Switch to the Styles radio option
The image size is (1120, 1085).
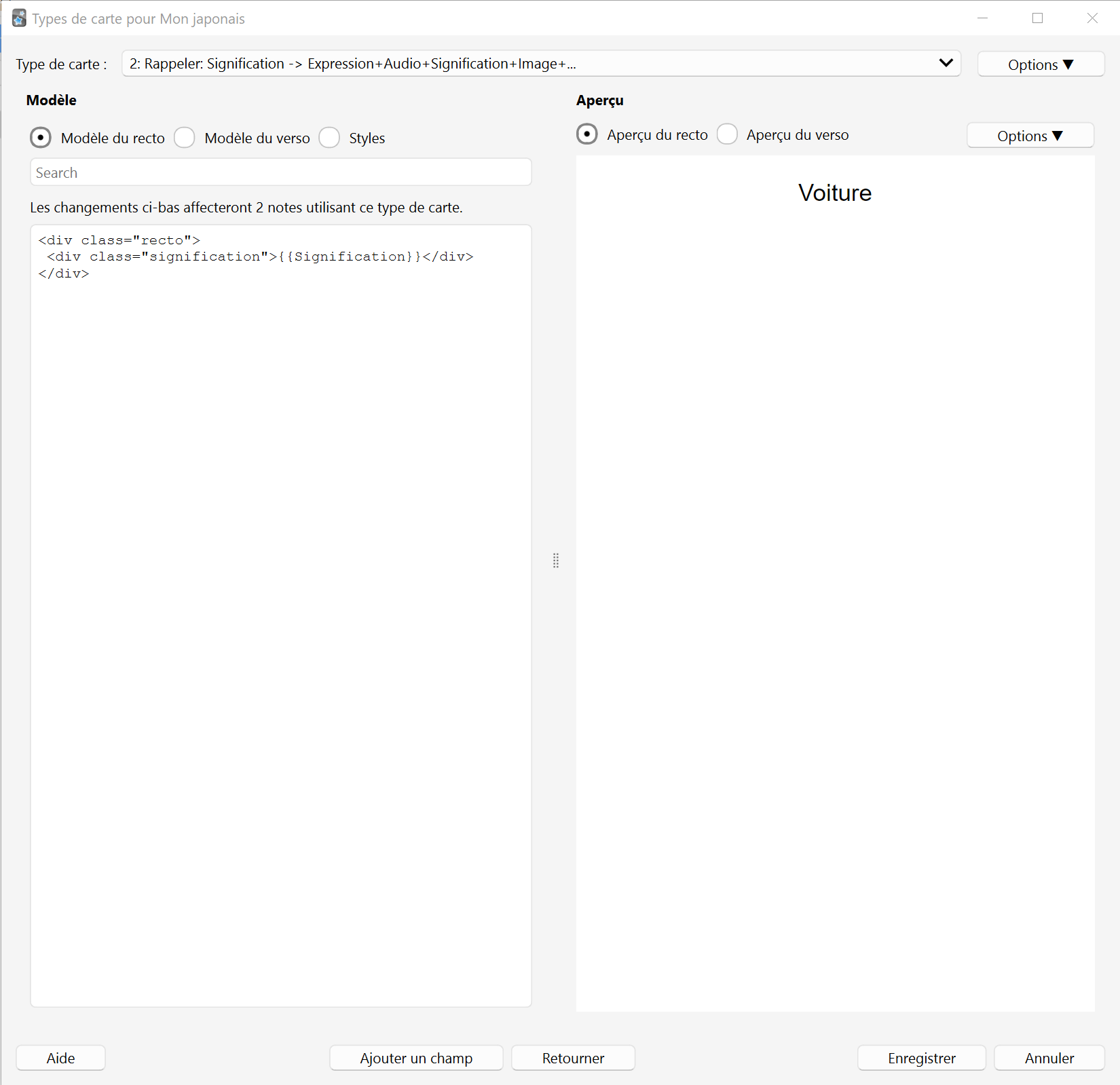329,138
